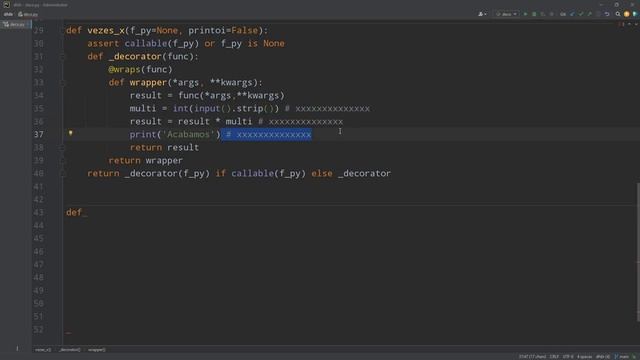This screenshot has width=640, height=360.
Task: Click the UTF-8 encoding in status bar
Action: [568, 357]
